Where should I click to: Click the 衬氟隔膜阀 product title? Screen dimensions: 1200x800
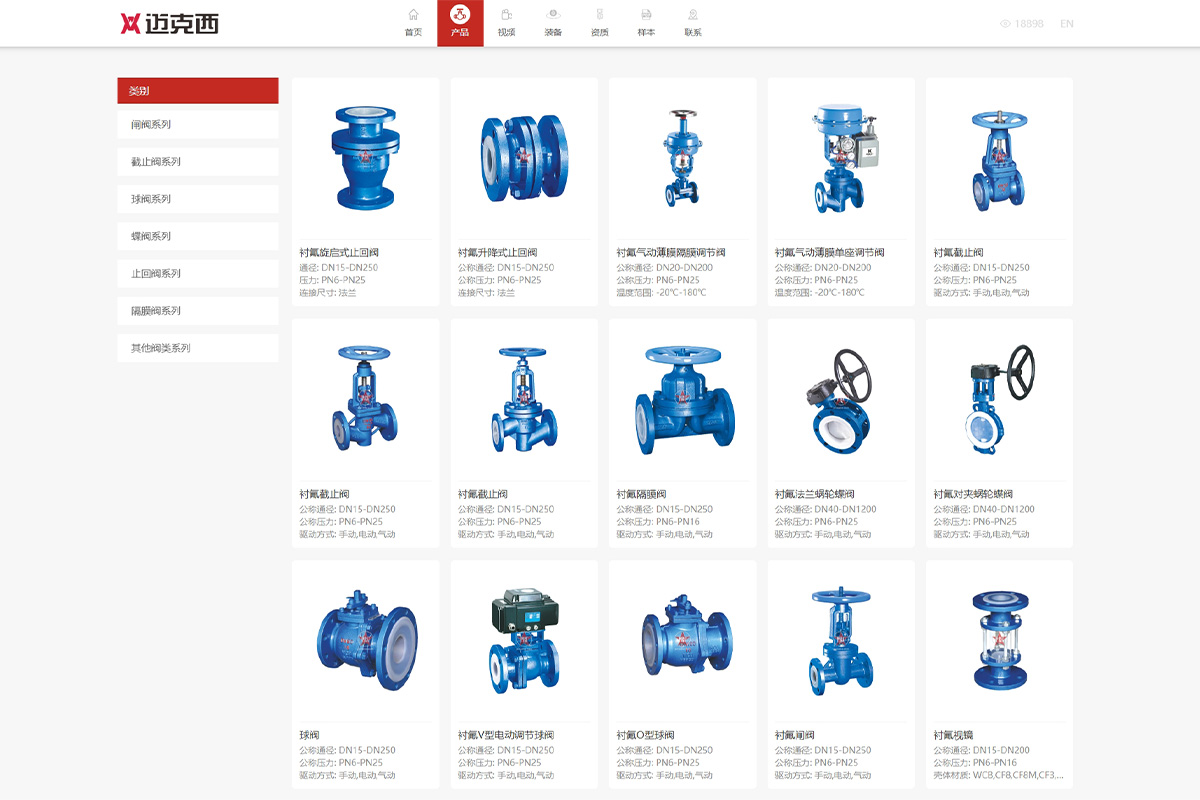pyautogui.click(x=642, y=494)
